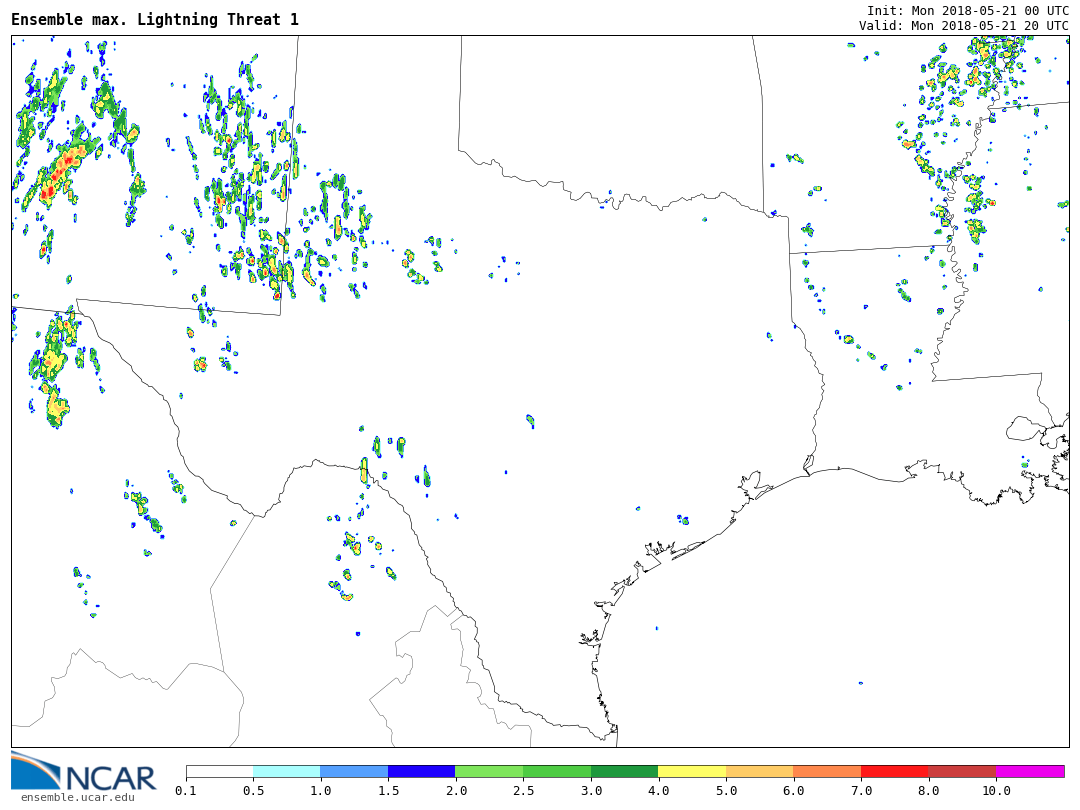Click the 10.0 label under the color bar

click(996, 791)
